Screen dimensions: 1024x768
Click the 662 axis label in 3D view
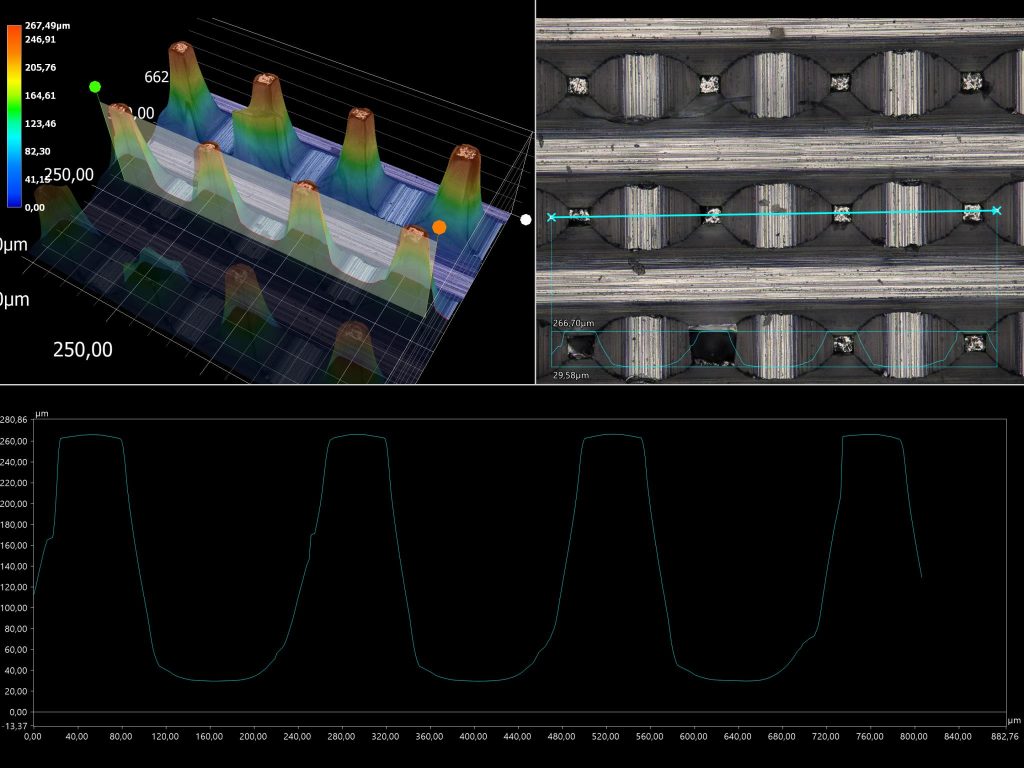[x=156, y=77]
